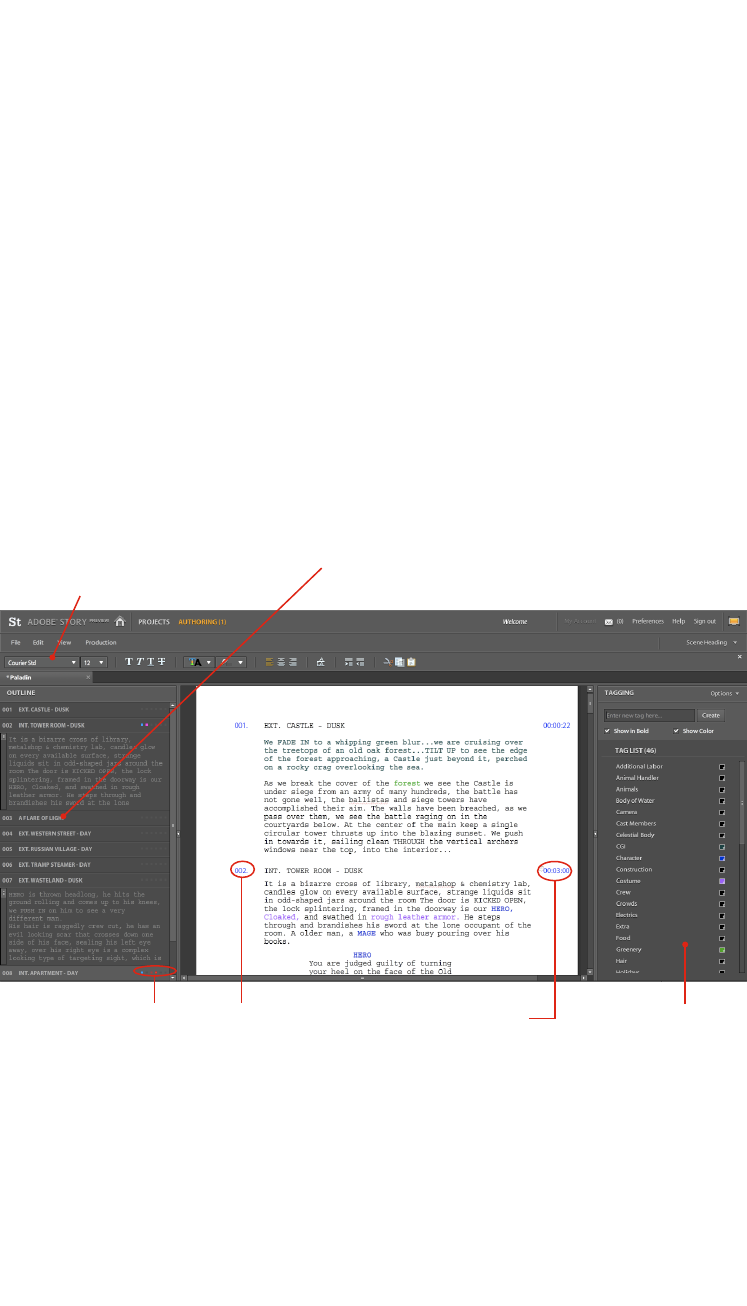Click the Create tag button

click(710, 715)
